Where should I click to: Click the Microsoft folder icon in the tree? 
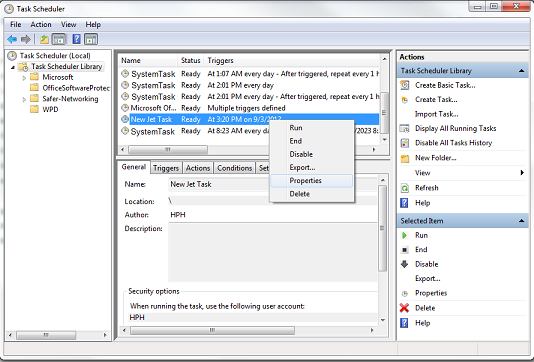tap(34, 77)
